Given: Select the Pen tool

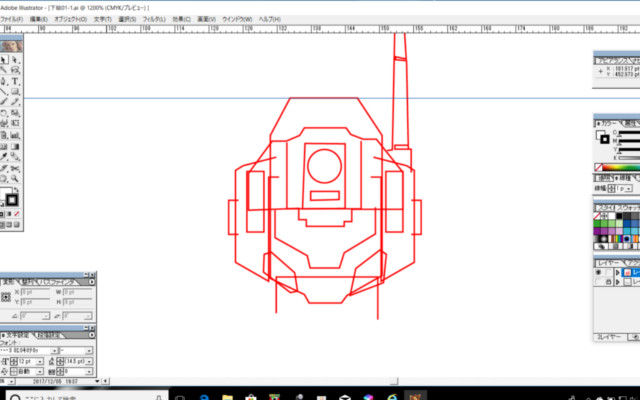Looking at the screenshot, I should pos(4,81).
